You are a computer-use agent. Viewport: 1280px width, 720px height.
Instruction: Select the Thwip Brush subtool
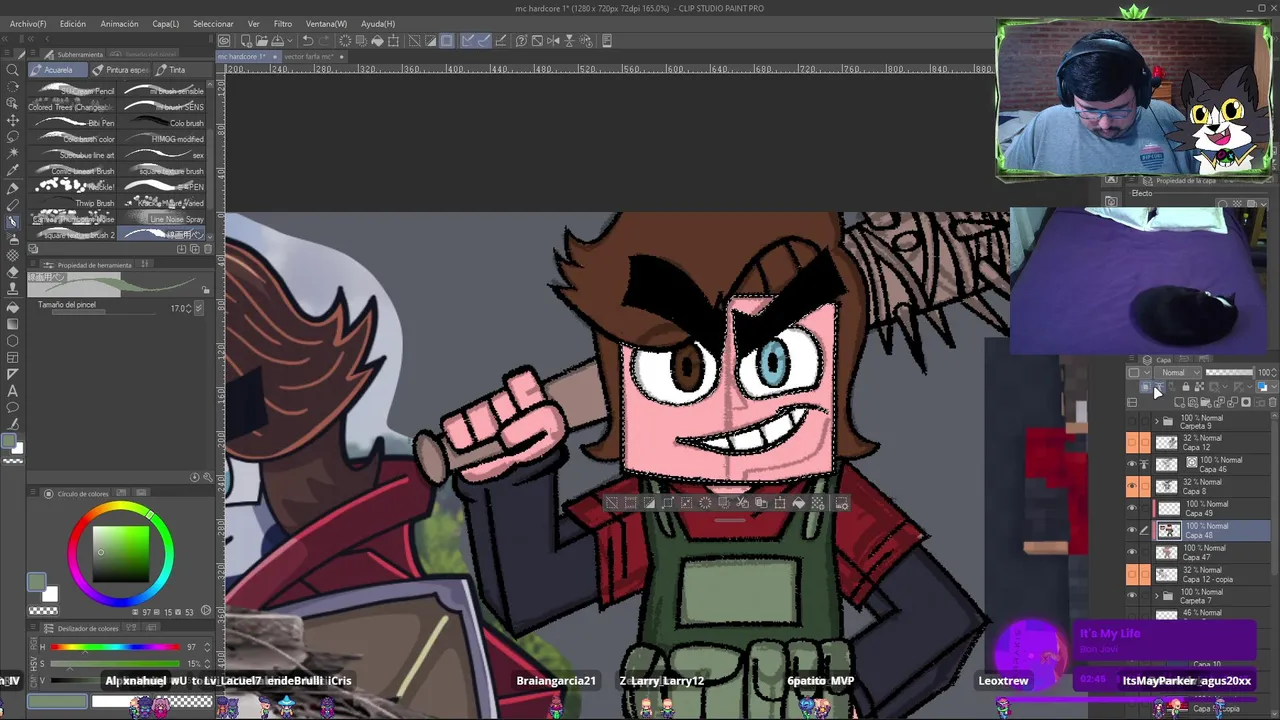(73, 203)
